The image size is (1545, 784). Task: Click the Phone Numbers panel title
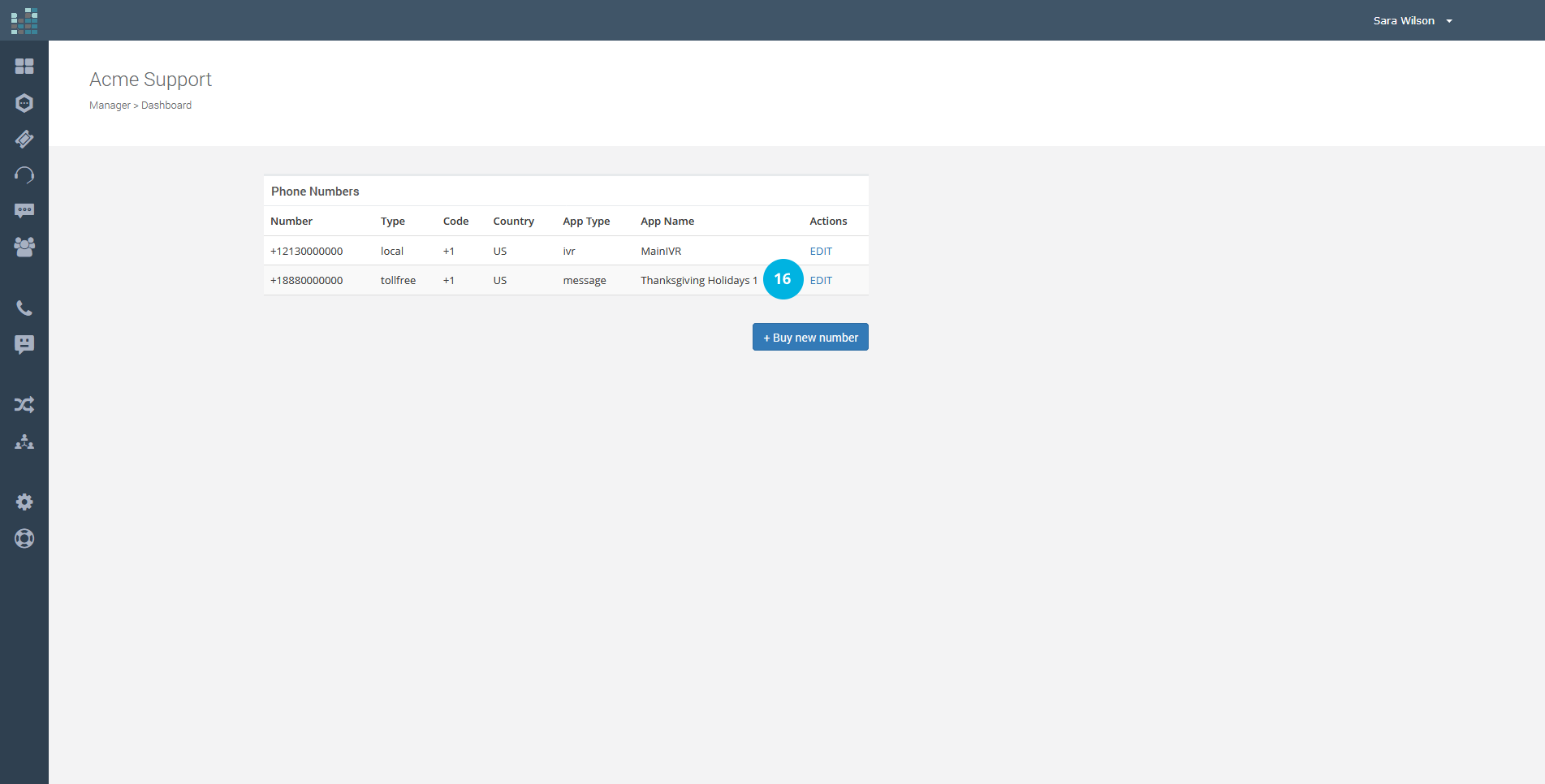coord(315,192)
